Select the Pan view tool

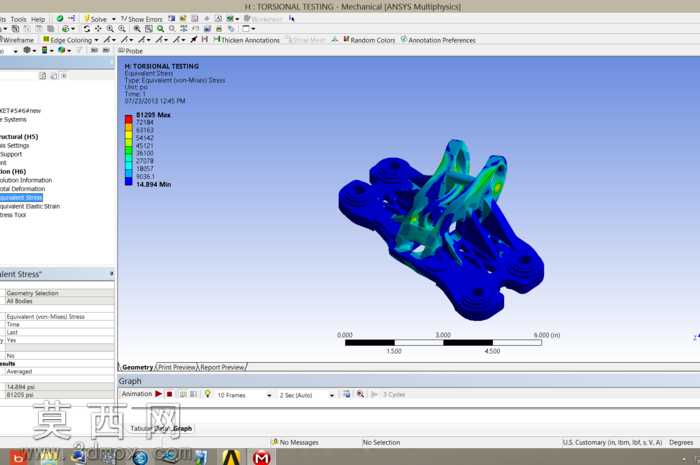pos(98,29)
